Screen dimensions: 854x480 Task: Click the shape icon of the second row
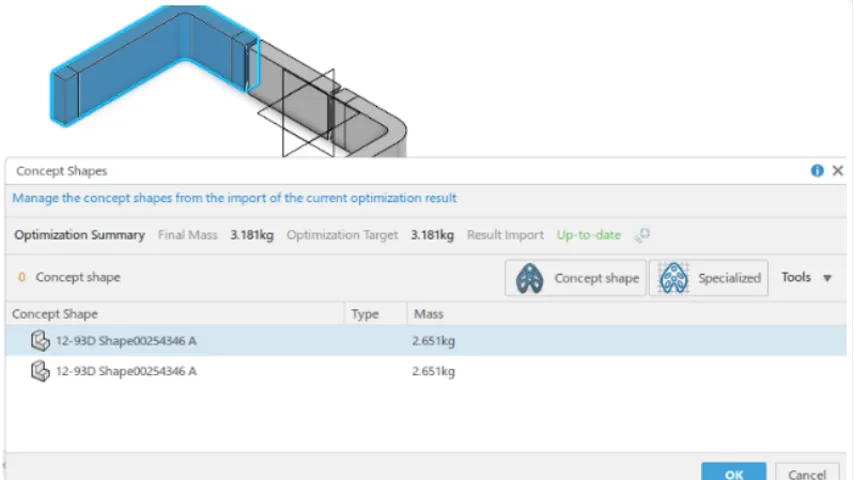pyautogui.click(x=40, y=371)
